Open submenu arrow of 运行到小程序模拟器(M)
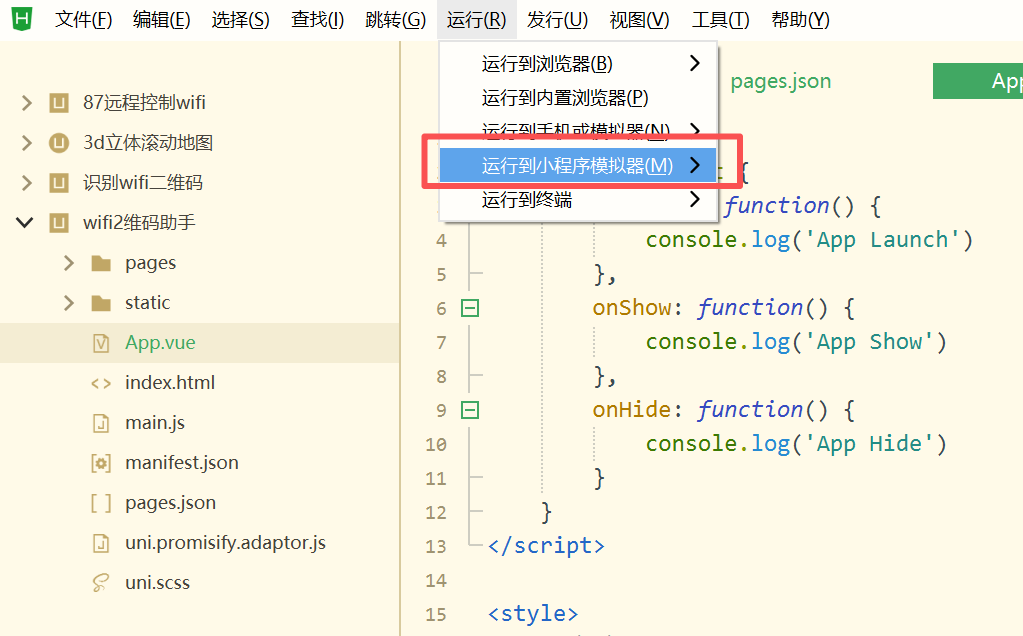 tap(695, 166)
